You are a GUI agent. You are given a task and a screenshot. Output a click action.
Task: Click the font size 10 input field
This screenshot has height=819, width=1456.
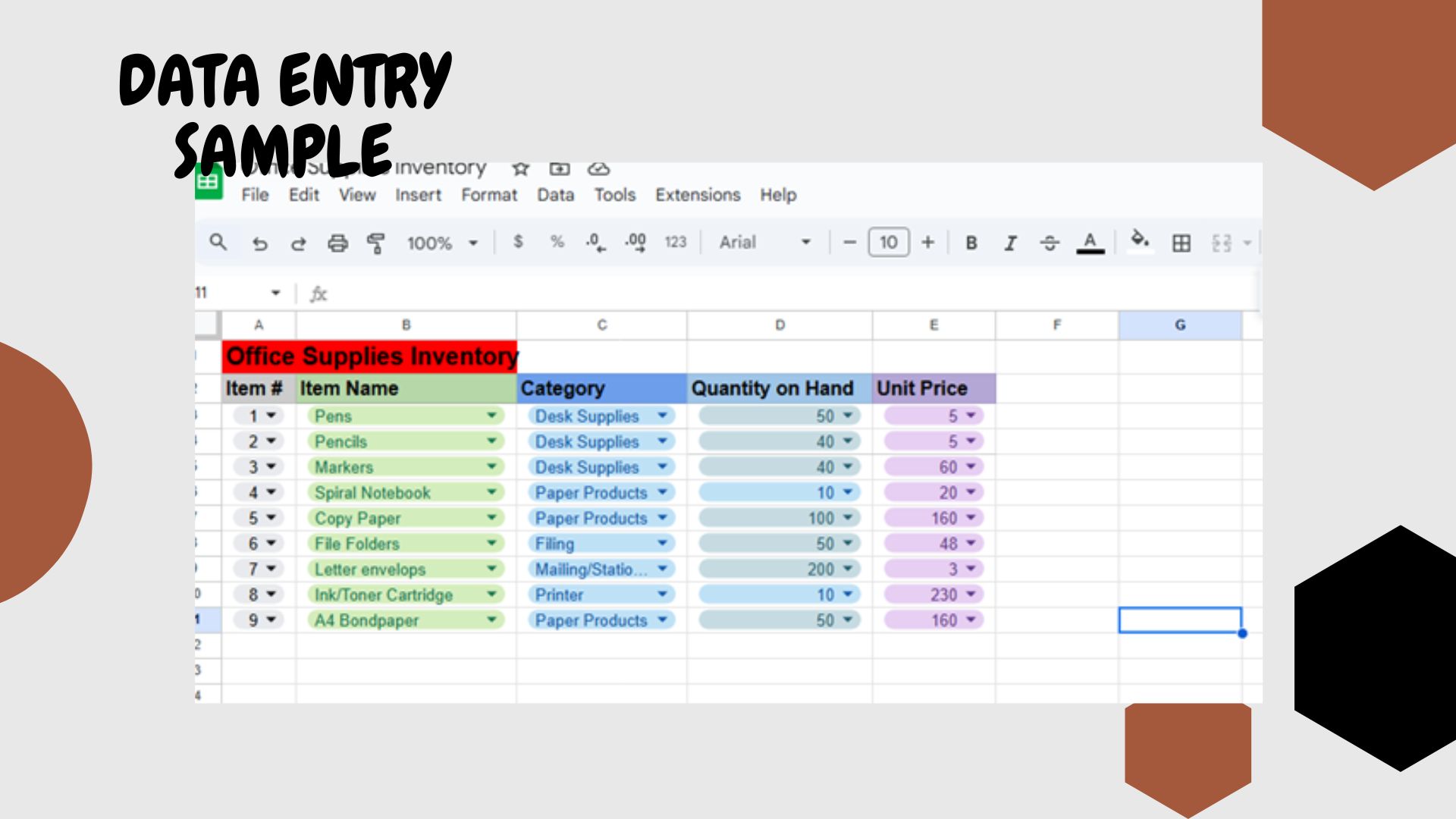pos(888,243)
